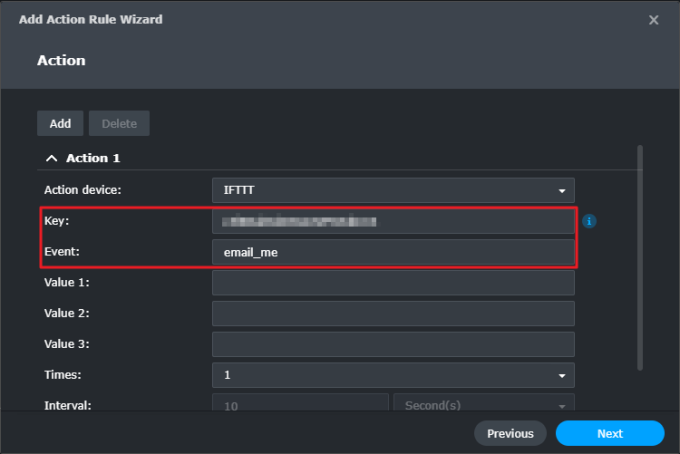
Task: Click the Event field containing email_me
Action: click(393, 252)
